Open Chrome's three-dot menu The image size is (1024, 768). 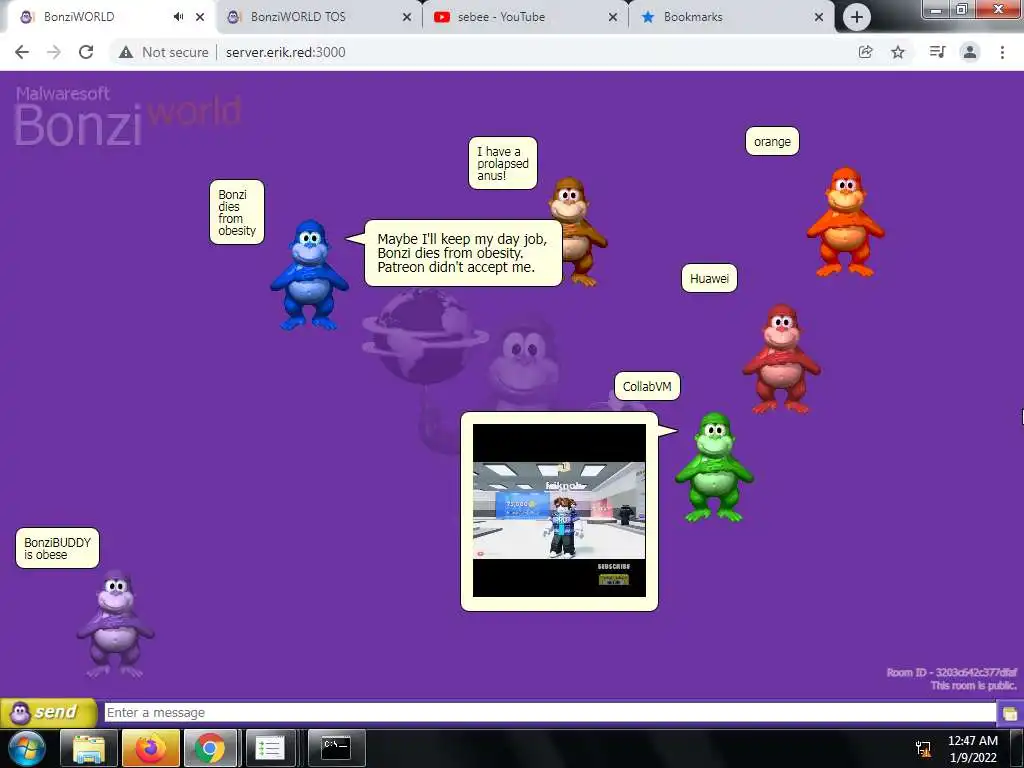[x=1002, y=52]
